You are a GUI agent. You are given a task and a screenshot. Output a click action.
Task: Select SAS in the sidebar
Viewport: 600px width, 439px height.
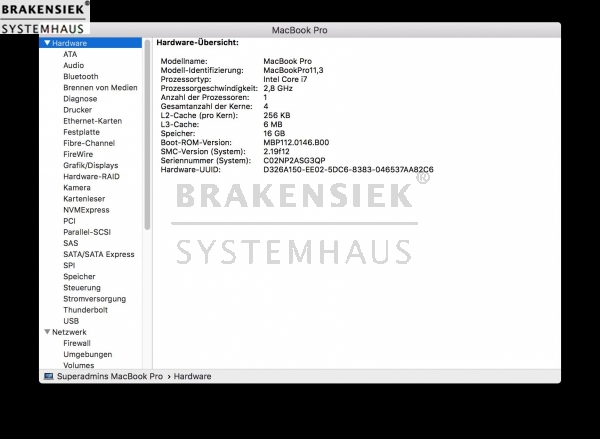[71, 243]
